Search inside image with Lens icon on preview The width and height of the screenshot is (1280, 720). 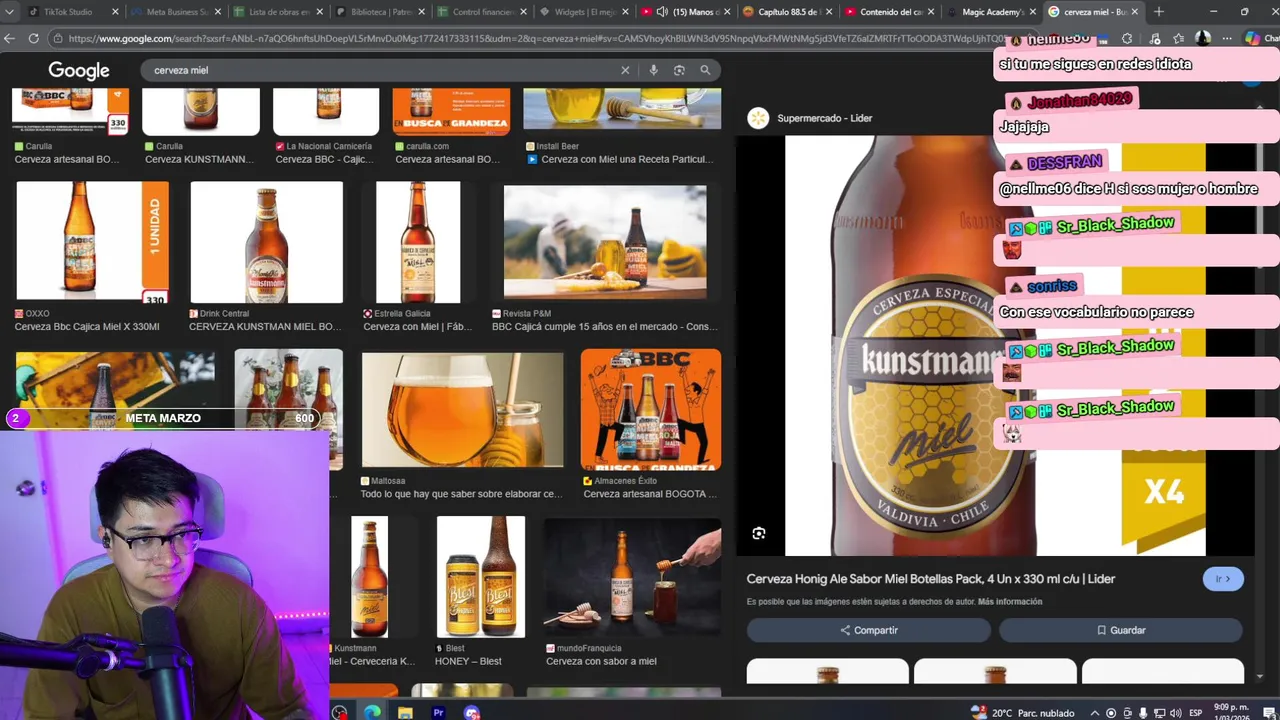[x=759, y=534]
